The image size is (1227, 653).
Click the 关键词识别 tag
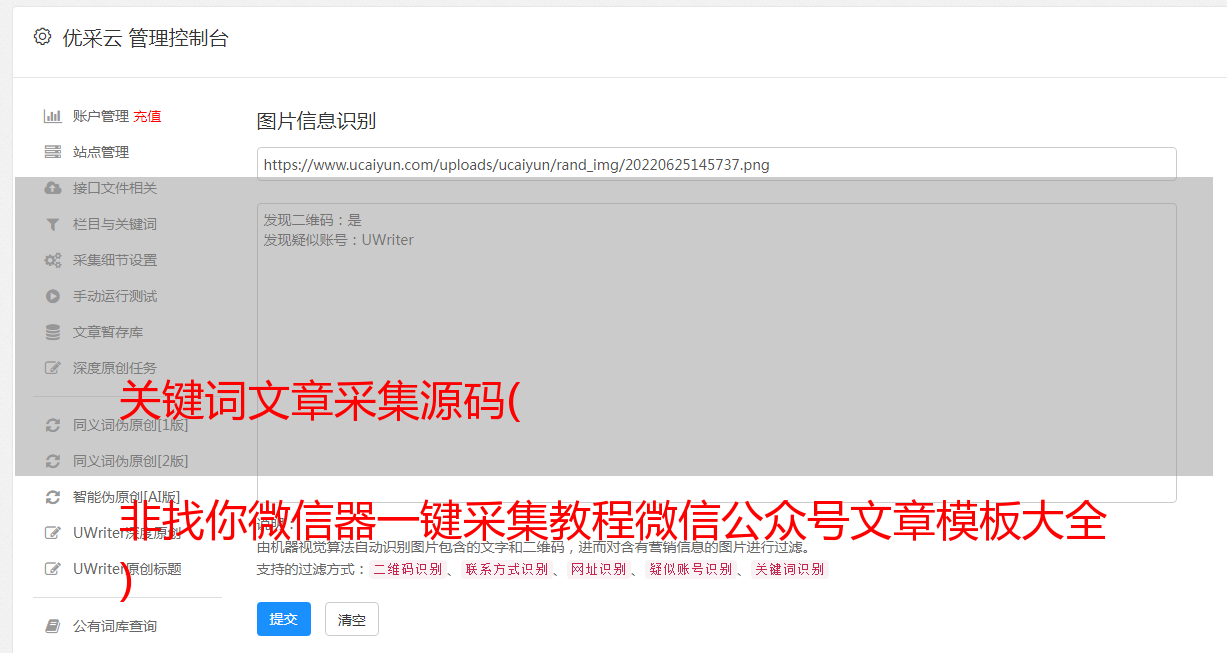click(x=790, y=569)
